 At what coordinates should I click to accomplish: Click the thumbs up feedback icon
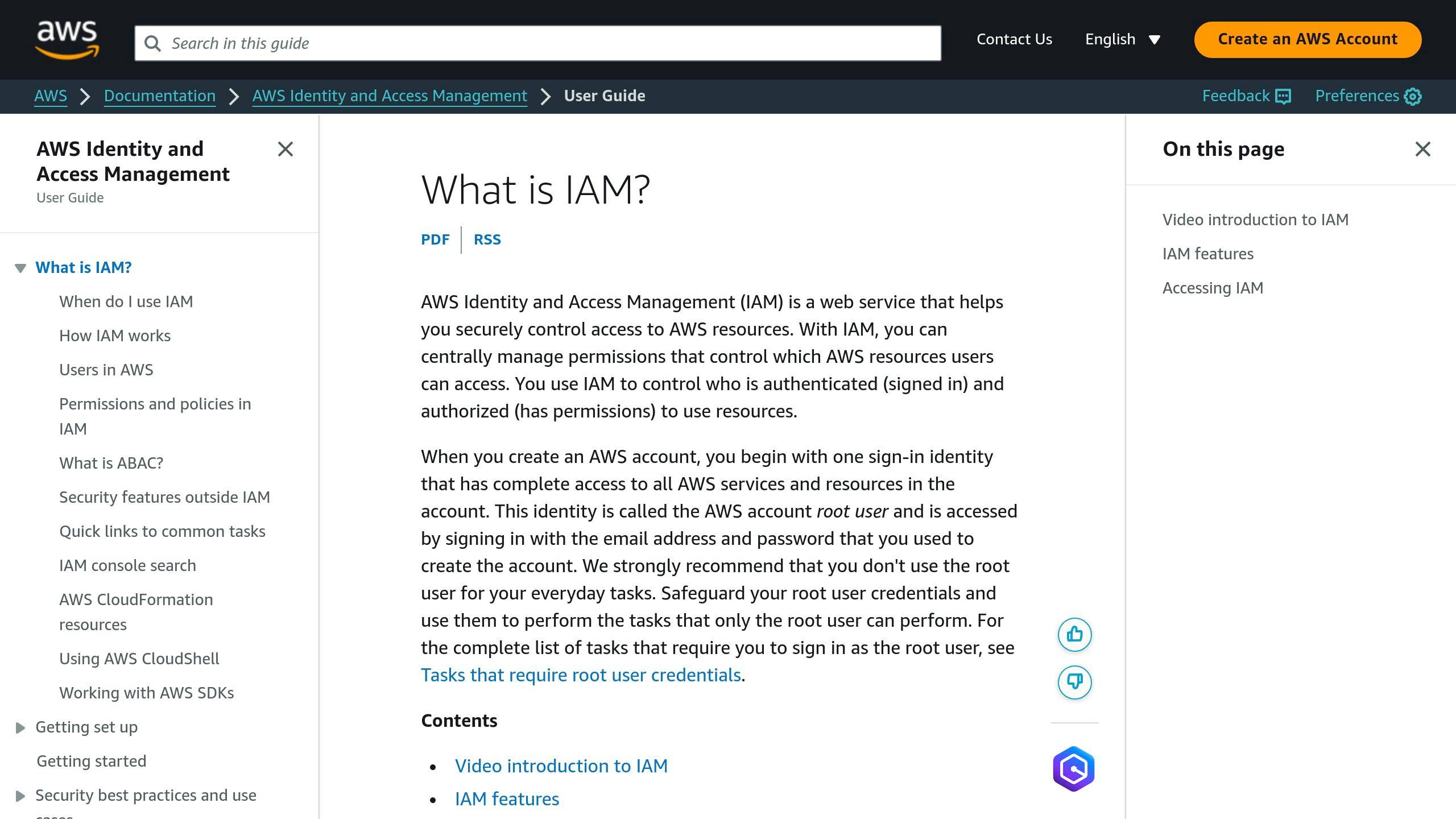1074,634
